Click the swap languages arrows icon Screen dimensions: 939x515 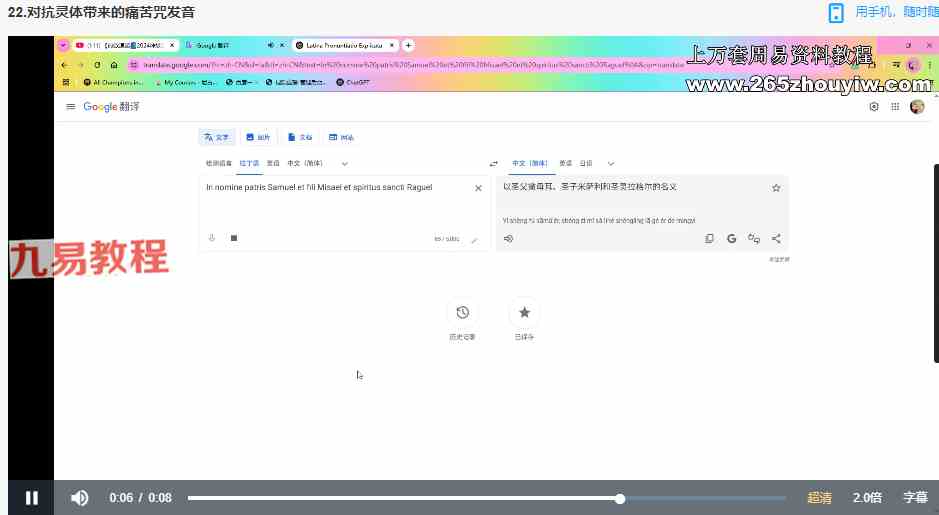coord(493,163)
